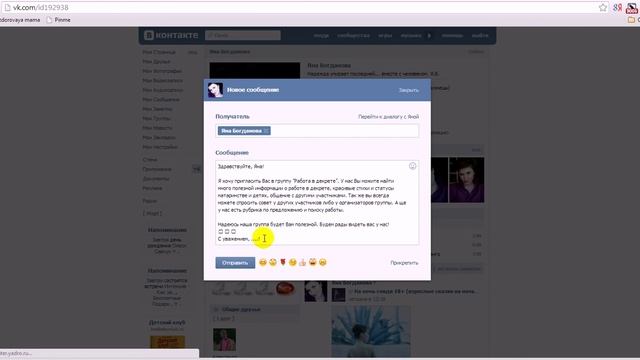
Task: Click the profile name Яна Богданова heading
Action: (329, 65)
